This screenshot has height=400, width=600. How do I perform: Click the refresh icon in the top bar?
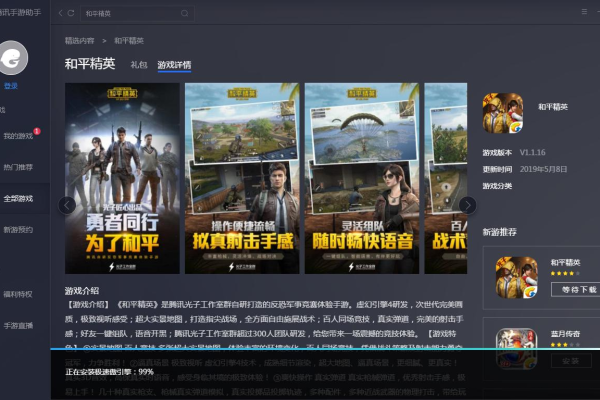[x=71, y=13]
